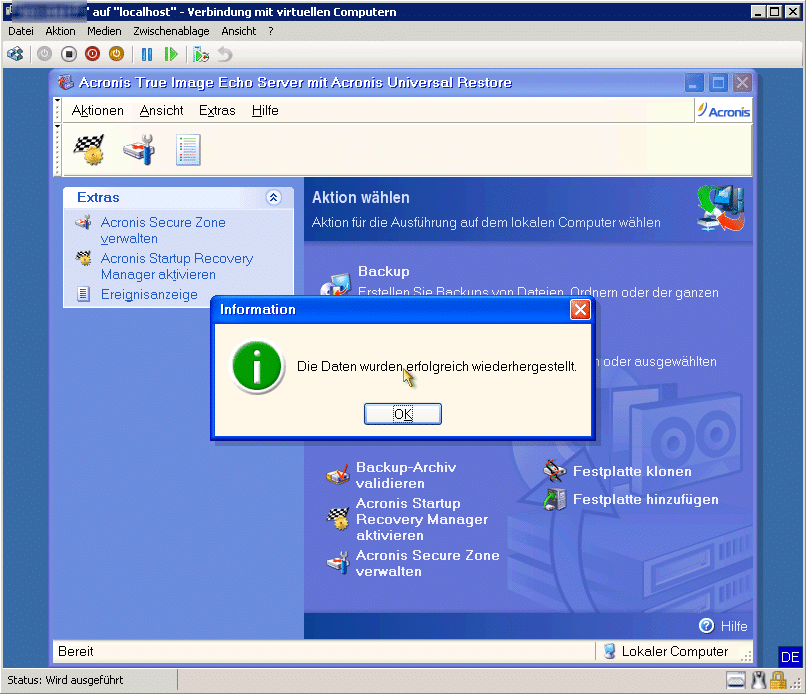
Task: Click the Secure Zone icon in sidebar
Action: point(83,223)
